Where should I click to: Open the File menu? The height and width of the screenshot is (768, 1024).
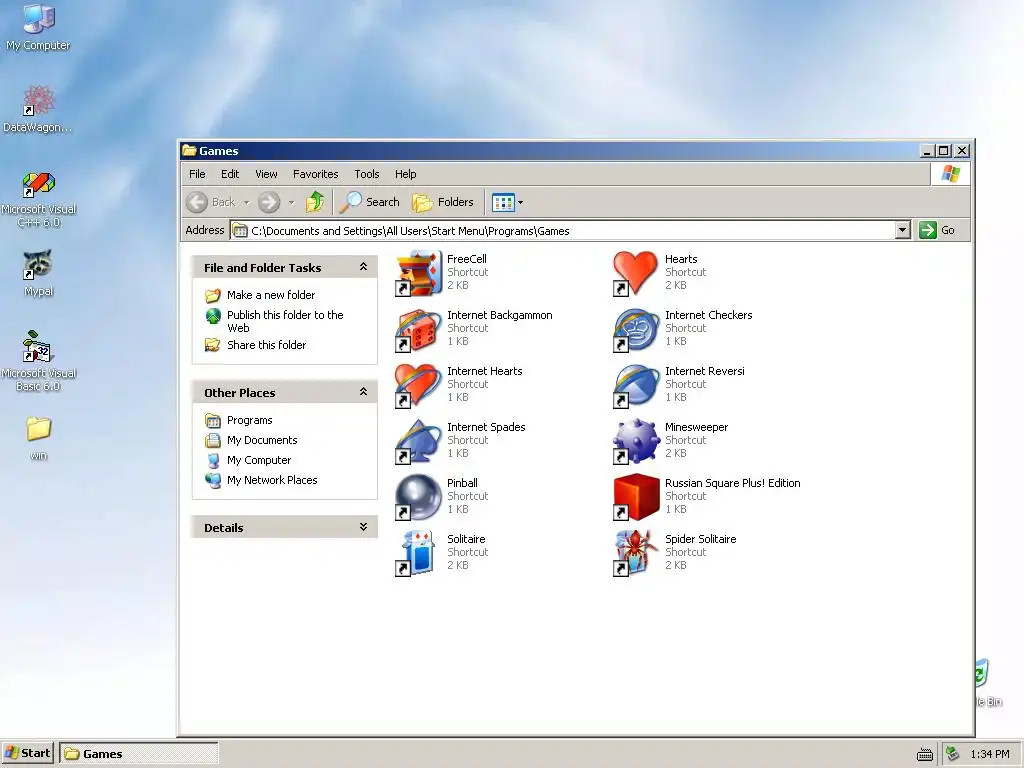pos(197,174)
